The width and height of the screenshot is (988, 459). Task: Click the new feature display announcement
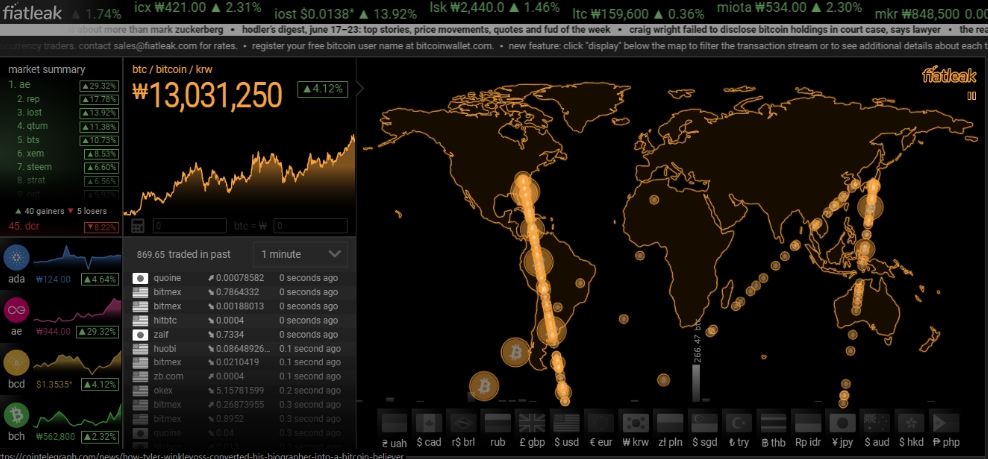point(746,46)
